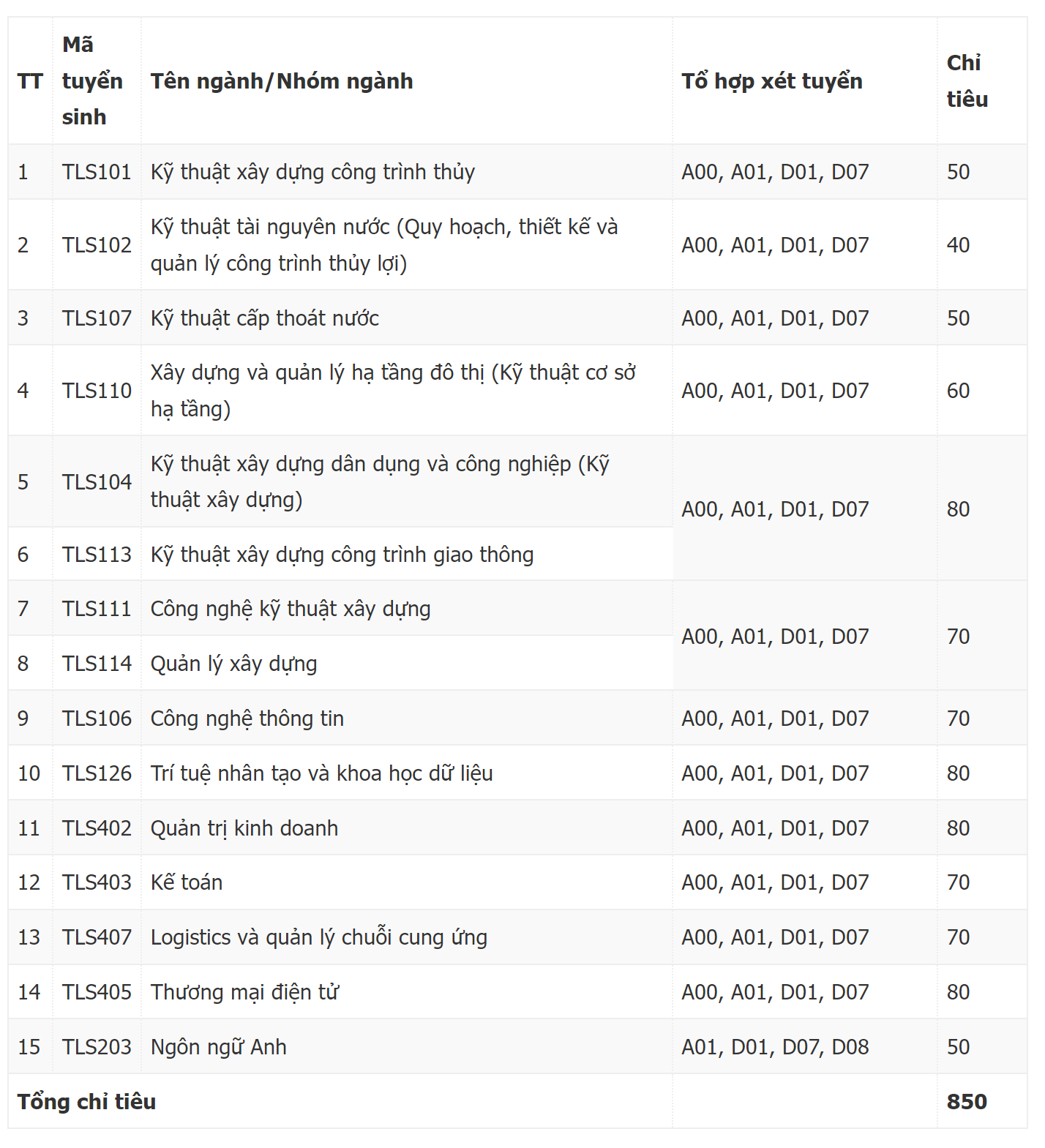This screenshot has width=1045, height=1148.
Task: Click the 'A01, D01, D07, D08' combination cell
Action: click(775, 1047)
